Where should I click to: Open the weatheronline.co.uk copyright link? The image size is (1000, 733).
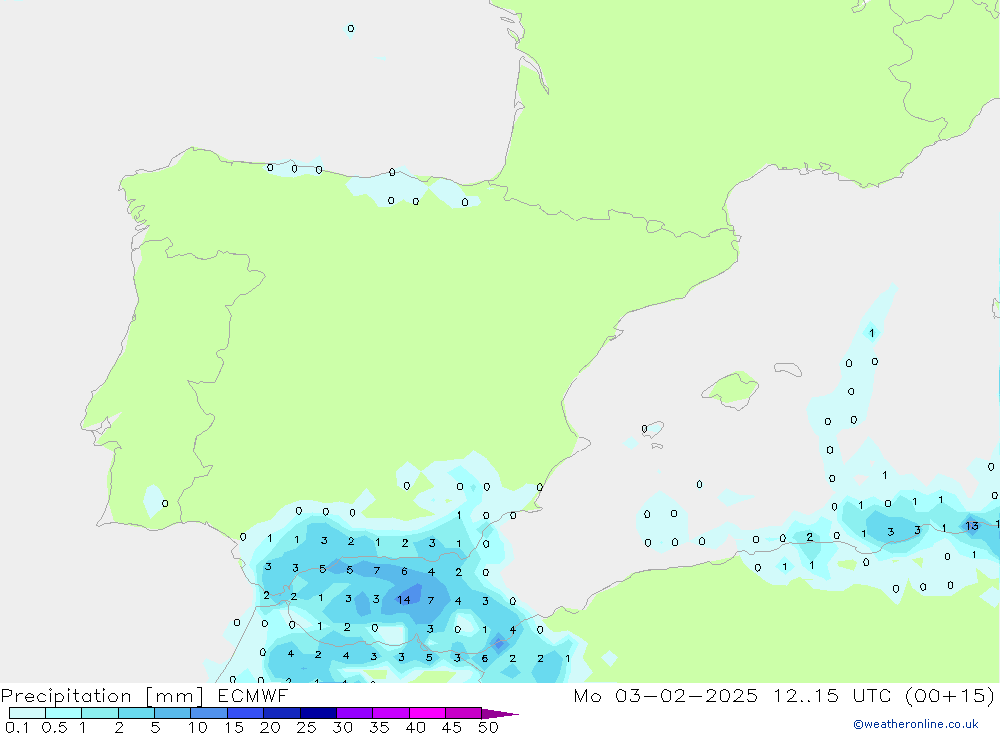coord(916,724)
